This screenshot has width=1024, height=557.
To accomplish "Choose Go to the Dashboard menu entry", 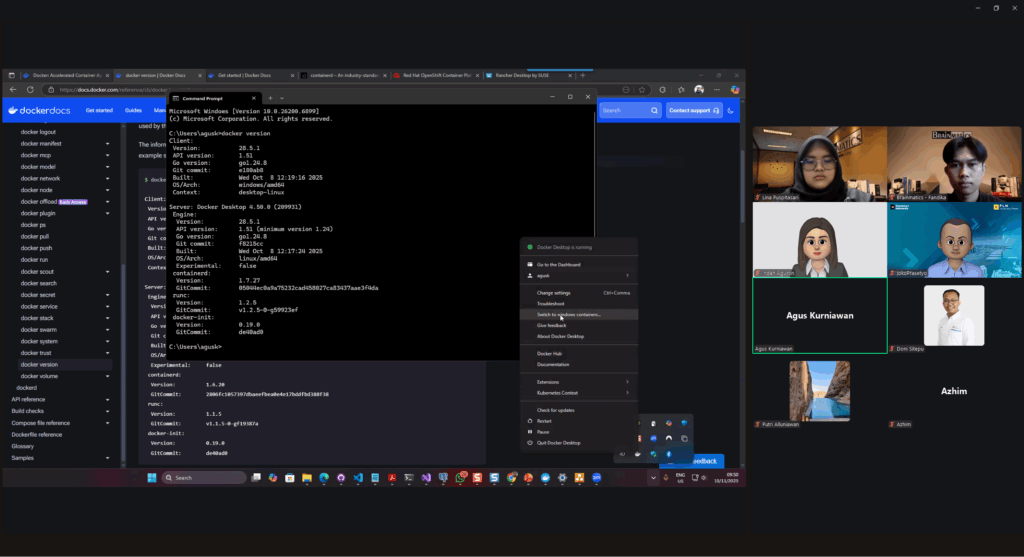I will pos(558,264).
